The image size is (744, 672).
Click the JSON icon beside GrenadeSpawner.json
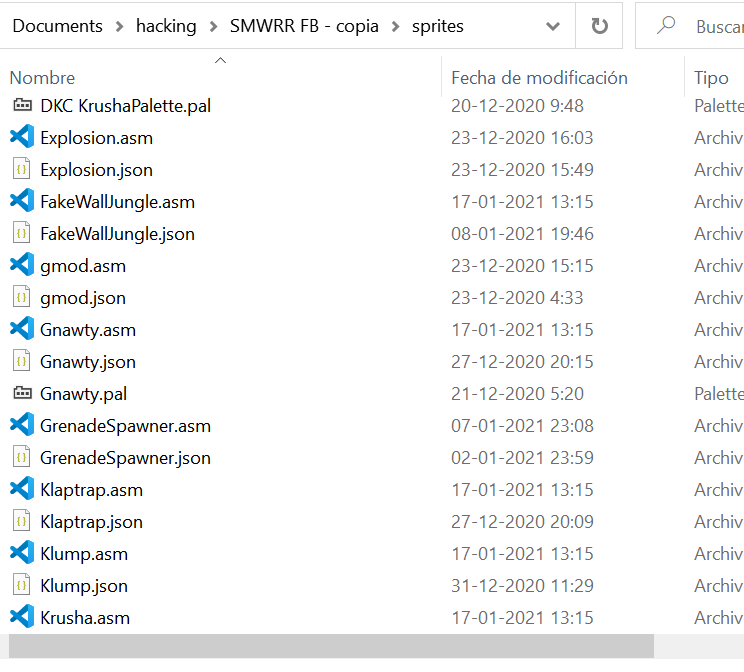tap(21, 457)
